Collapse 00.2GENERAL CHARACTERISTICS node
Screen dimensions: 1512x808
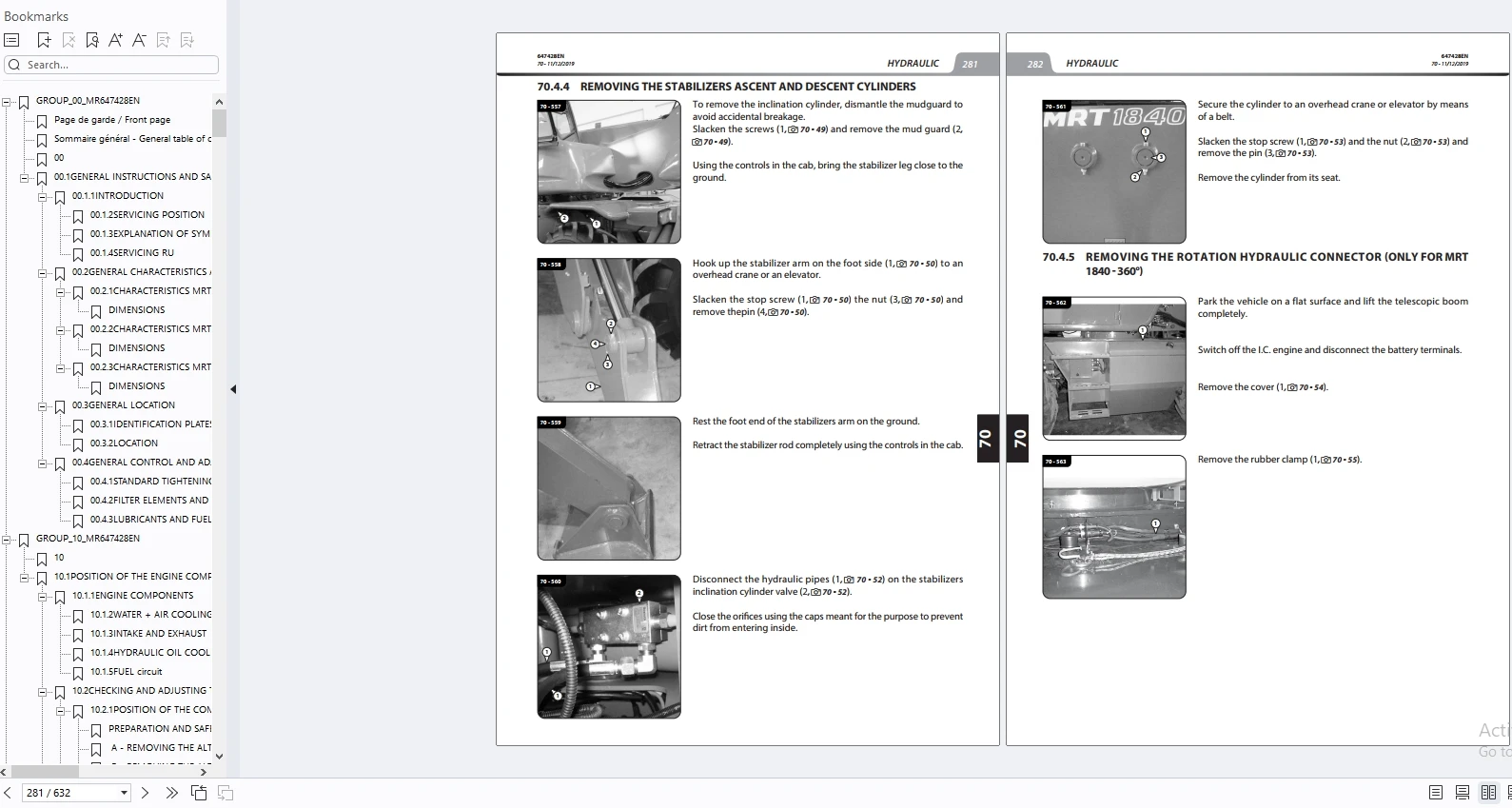[x=43, y=272]
